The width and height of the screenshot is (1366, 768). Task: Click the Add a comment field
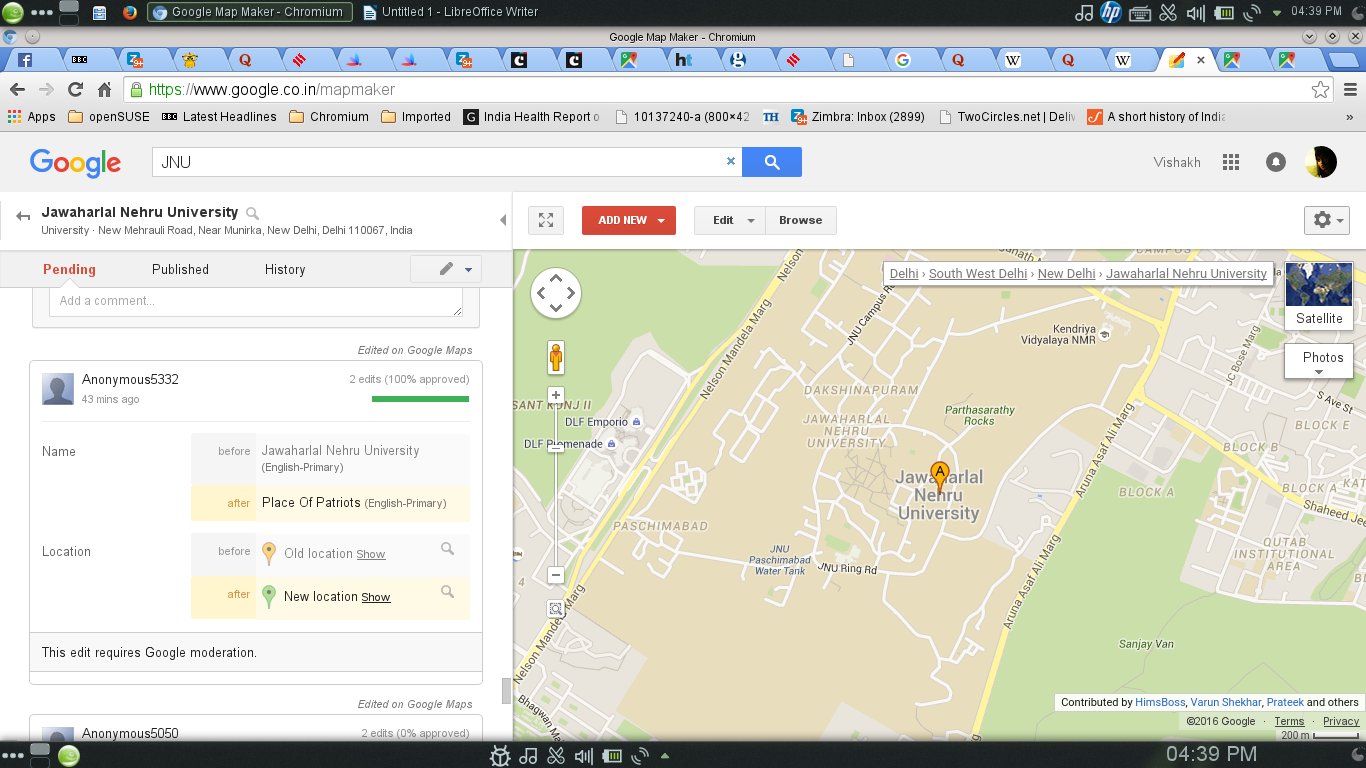click(x=256, y=301)
